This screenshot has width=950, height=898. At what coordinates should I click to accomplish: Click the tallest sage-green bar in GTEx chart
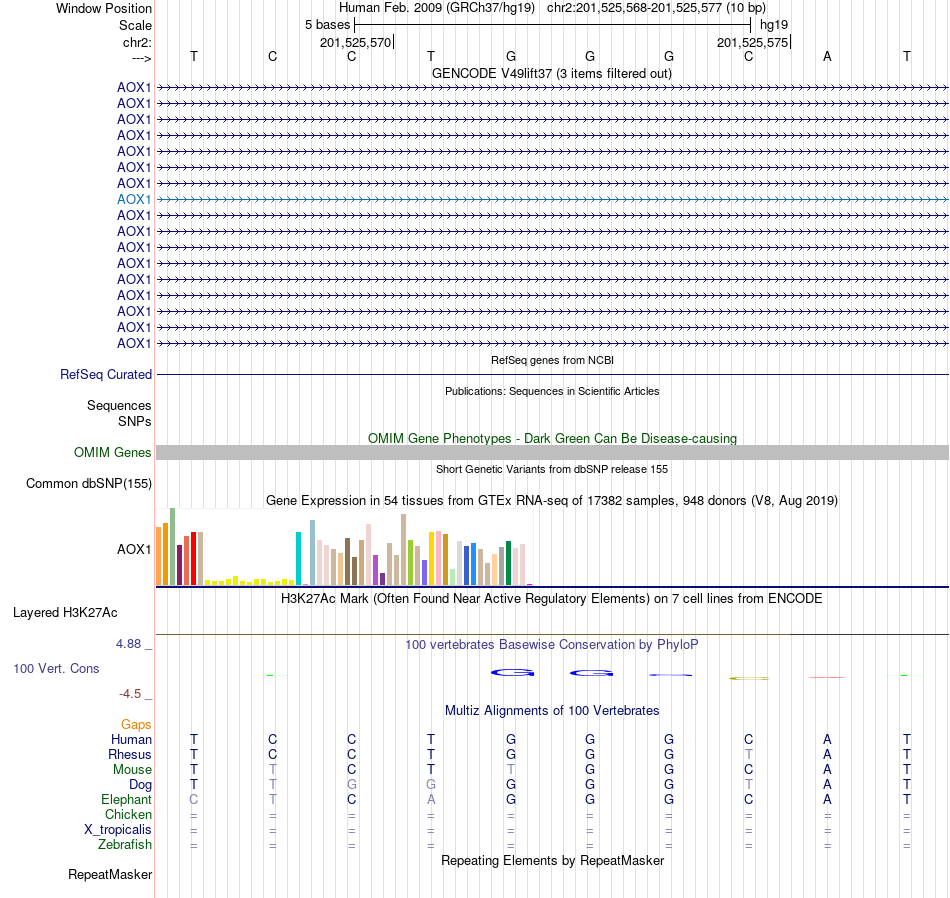(x=173, y=547)
